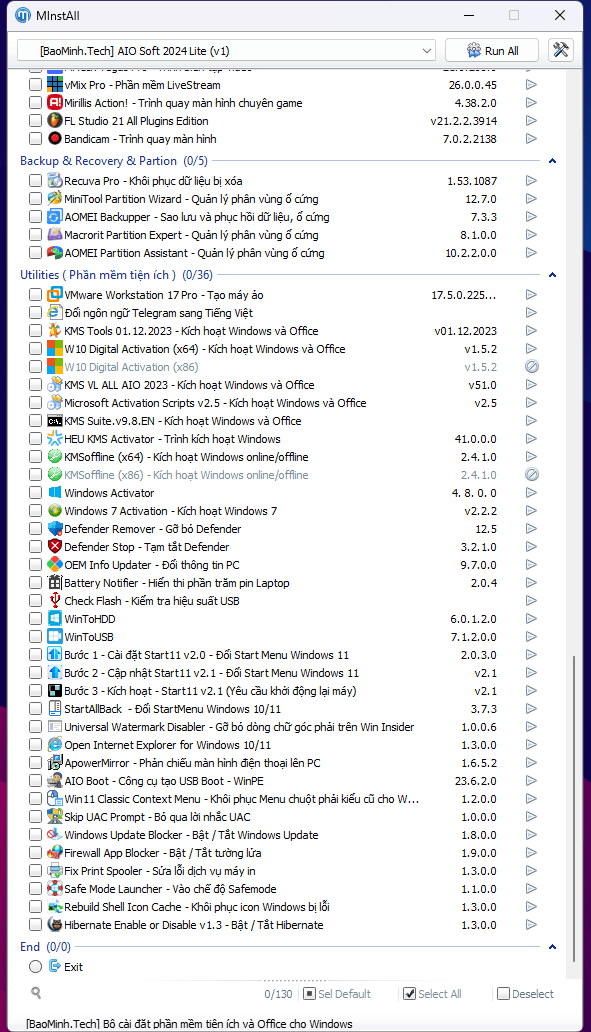Click the MiniTool Partition Wizard icon
The image size is (591, 1032).
[x=55, y=199]
